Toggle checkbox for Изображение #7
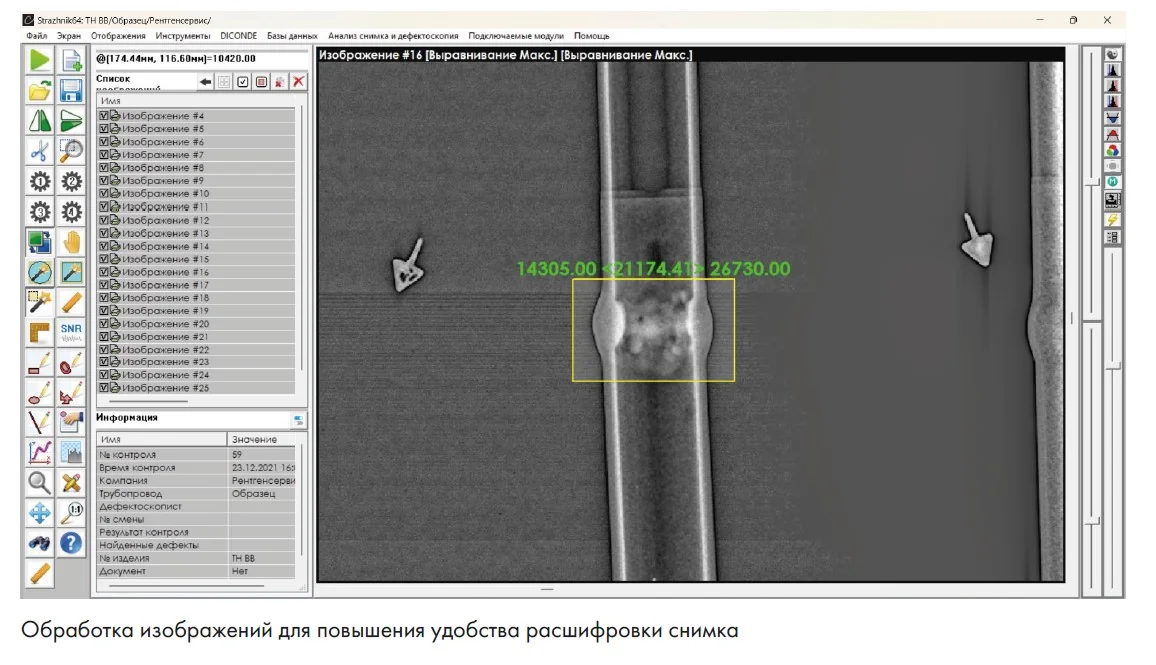Image resolution: width=1156 pixels, height=665 pixels. coord(104,155)
